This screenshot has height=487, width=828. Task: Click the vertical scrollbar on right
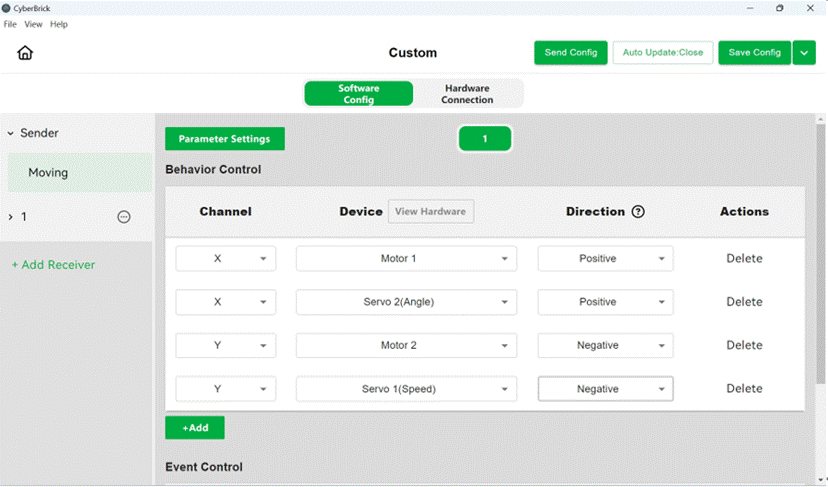click(820, 254)
